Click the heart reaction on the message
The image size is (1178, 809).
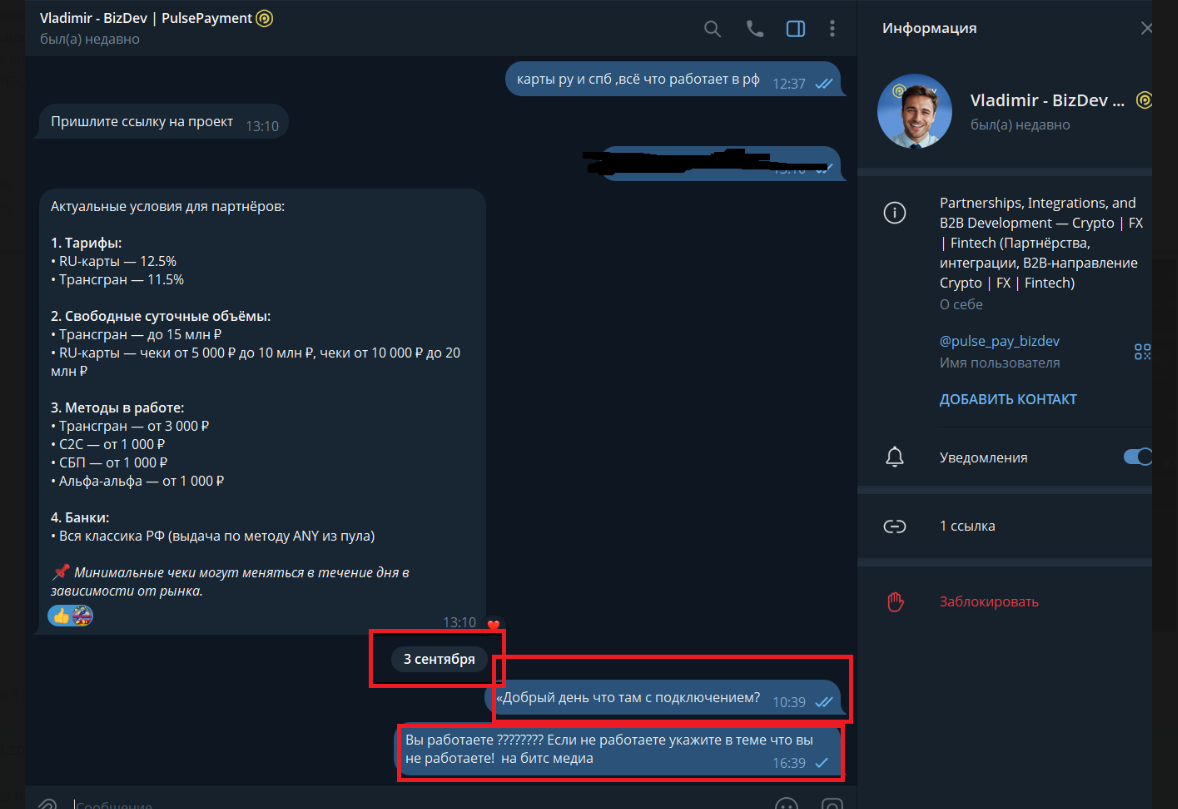pos(494,624)
